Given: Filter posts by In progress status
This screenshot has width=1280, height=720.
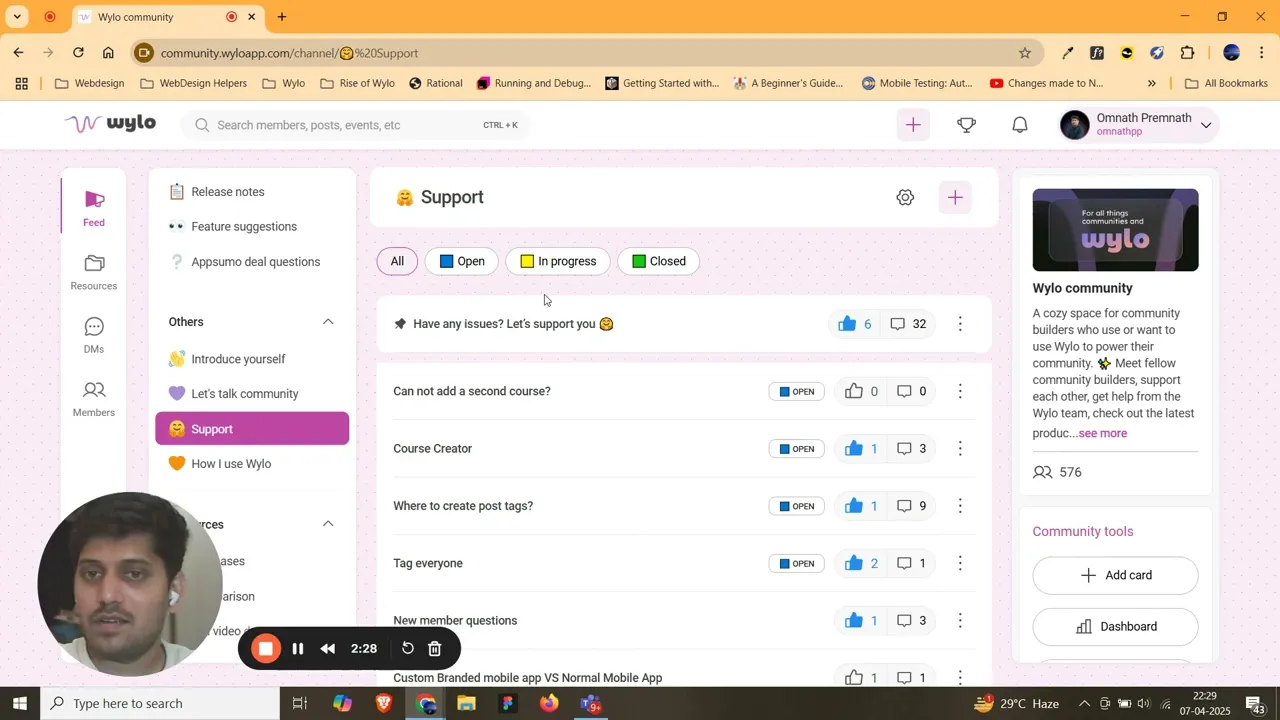Looking at the screenshot, I should [x=558, y=262].
